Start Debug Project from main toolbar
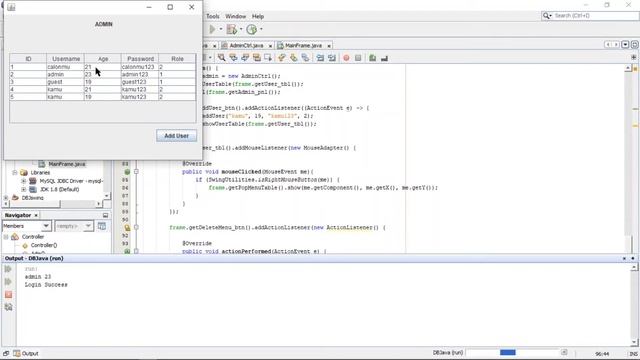 coord(231,29)
